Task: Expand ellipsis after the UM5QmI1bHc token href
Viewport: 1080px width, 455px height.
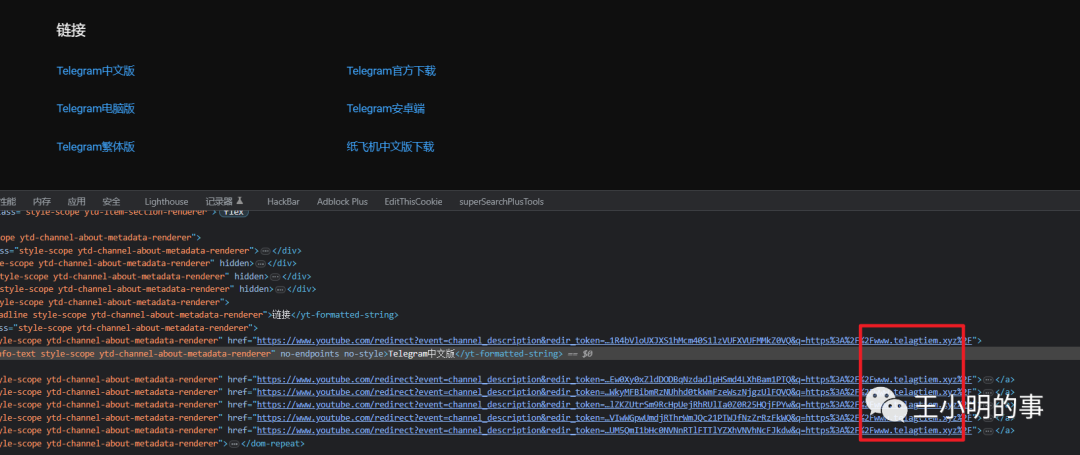Action: click(988, 431)
